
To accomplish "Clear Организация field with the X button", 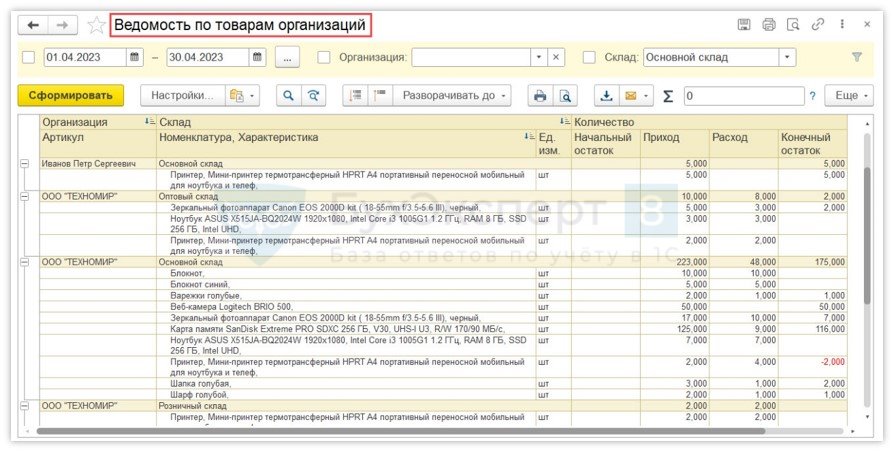I will 556,57.
